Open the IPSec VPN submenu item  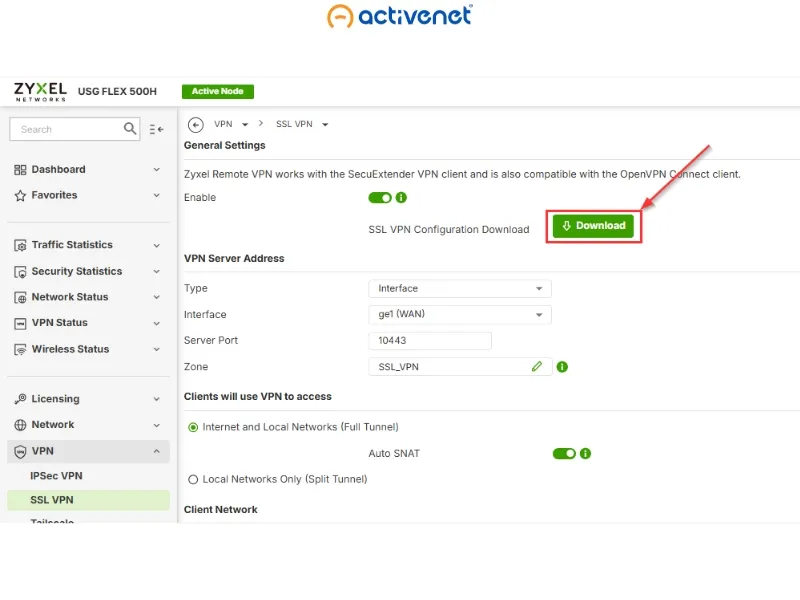[x=56, y=476]
